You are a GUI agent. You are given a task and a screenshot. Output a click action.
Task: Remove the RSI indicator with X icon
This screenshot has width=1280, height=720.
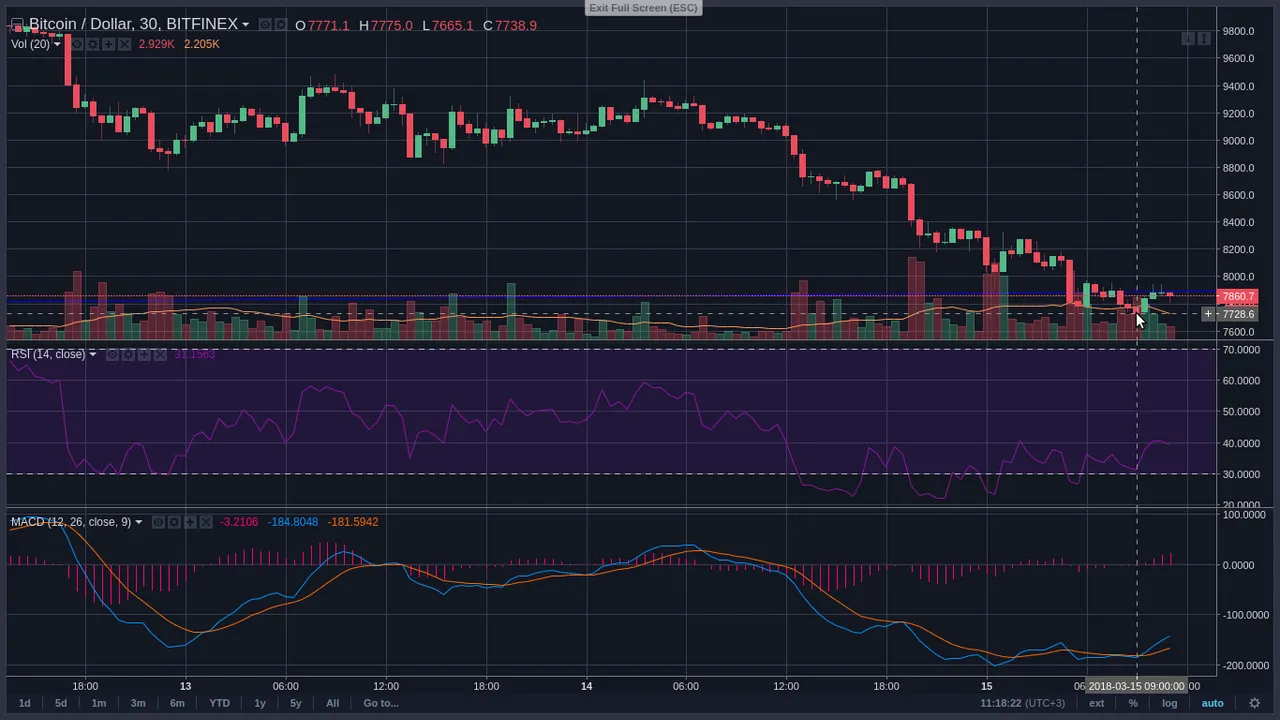160,354
